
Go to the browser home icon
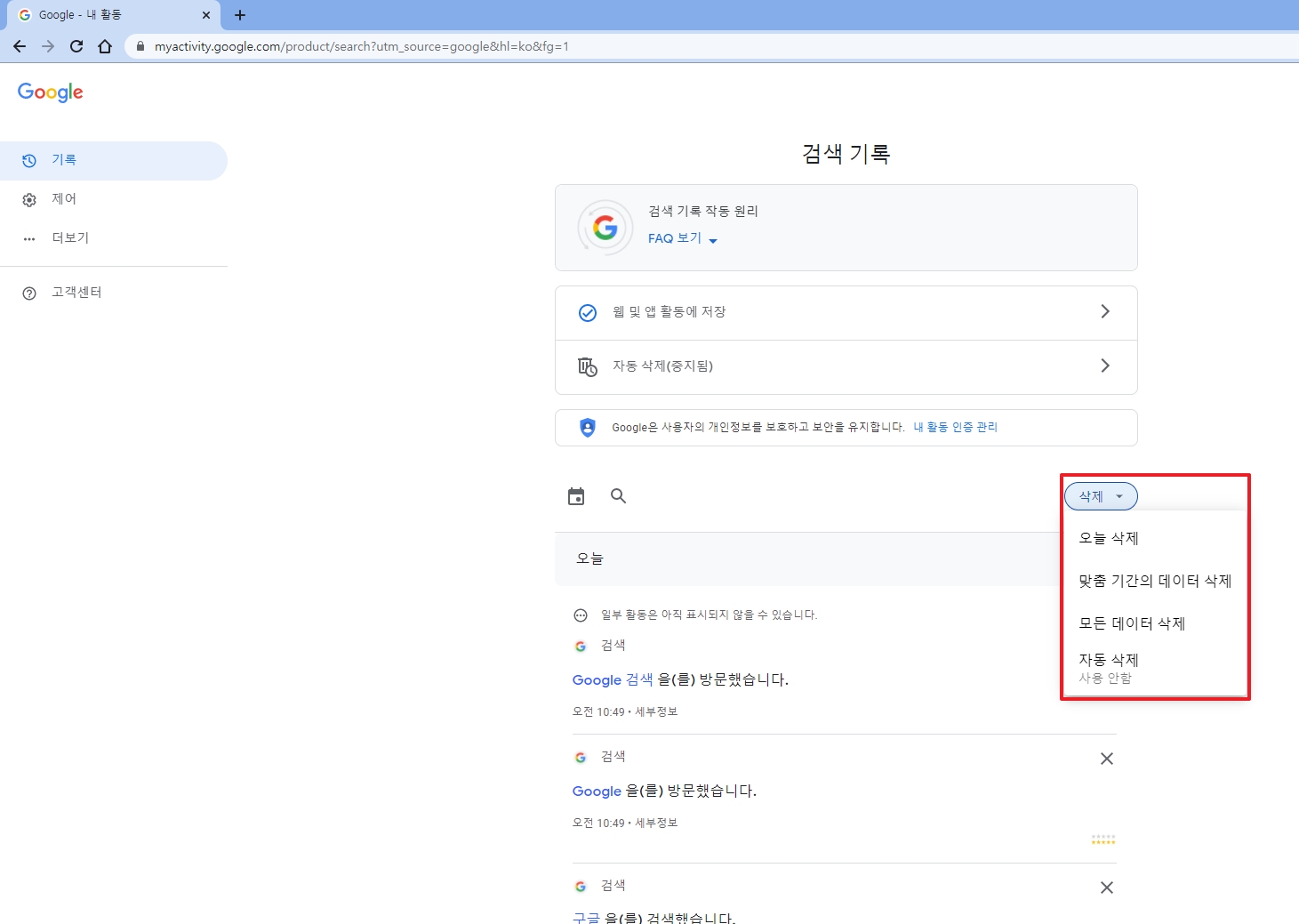[x=105, y=46]
